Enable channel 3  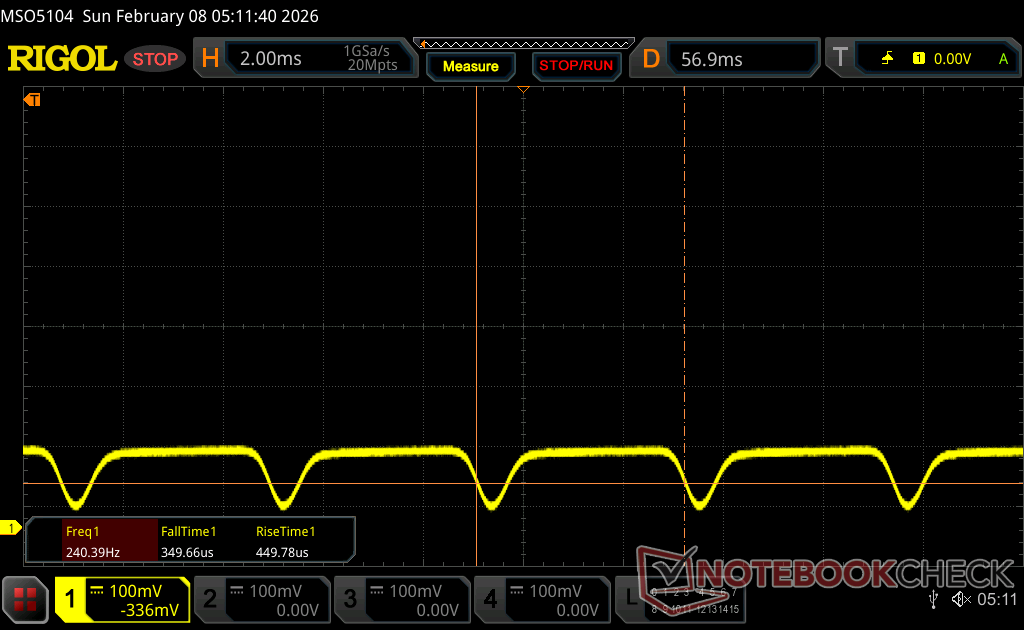(x=401, y=599)
